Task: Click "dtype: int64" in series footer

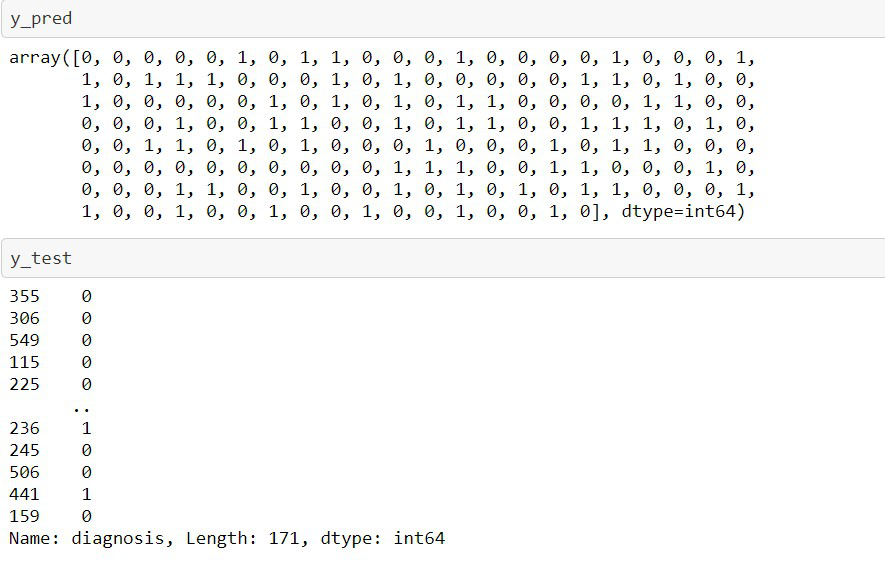Action: (x=383, y=538)
